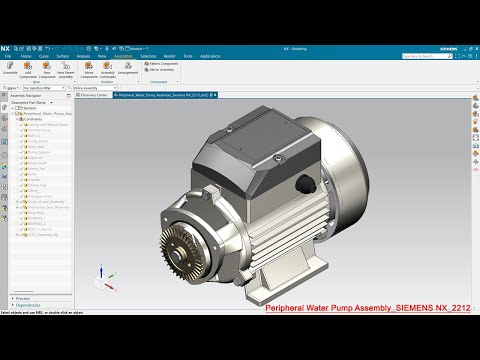Close the Peripheral_Water_Pump_Assembly document tab
480x360 pixels.
[x=215, y=95]
